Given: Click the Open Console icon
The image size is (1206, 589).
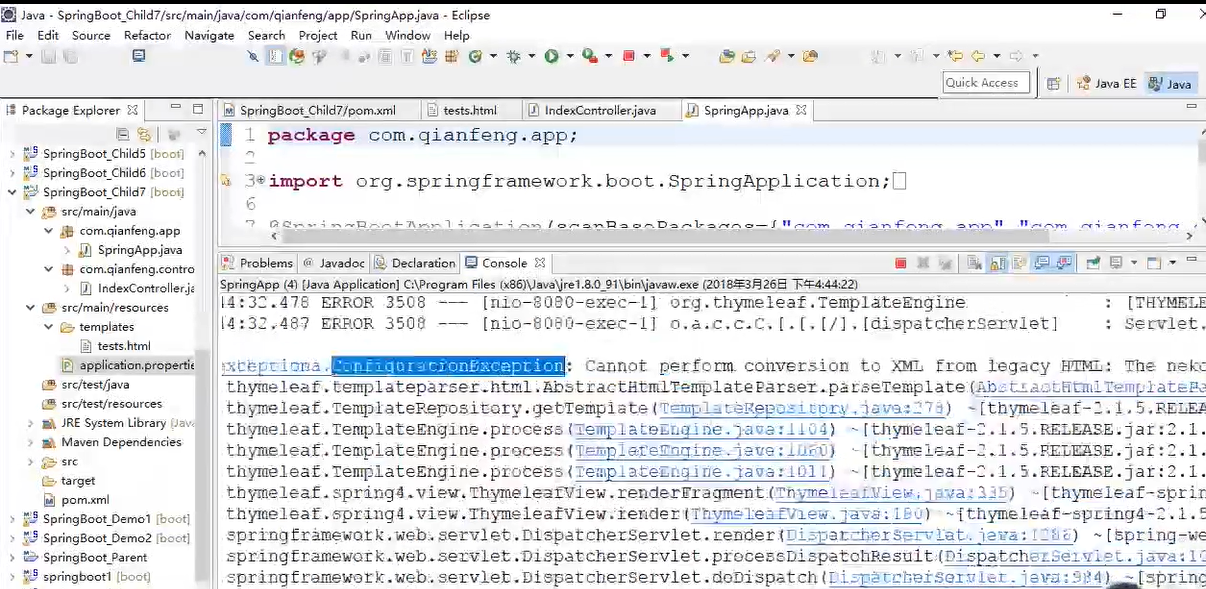Looking at the screenshot, I should (x=1153, y=263).
